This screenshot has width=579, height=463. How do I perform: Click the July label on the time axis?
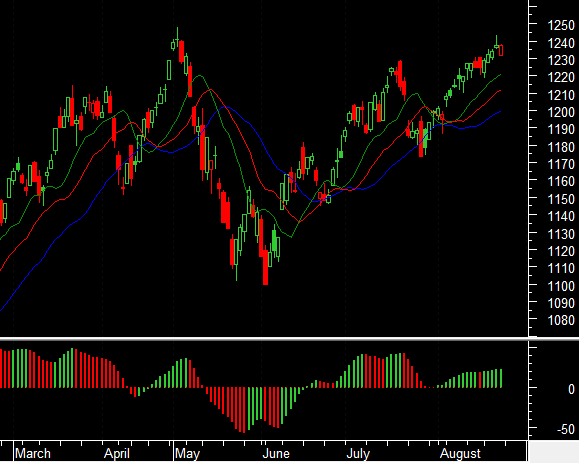click(x=358, y=453)
